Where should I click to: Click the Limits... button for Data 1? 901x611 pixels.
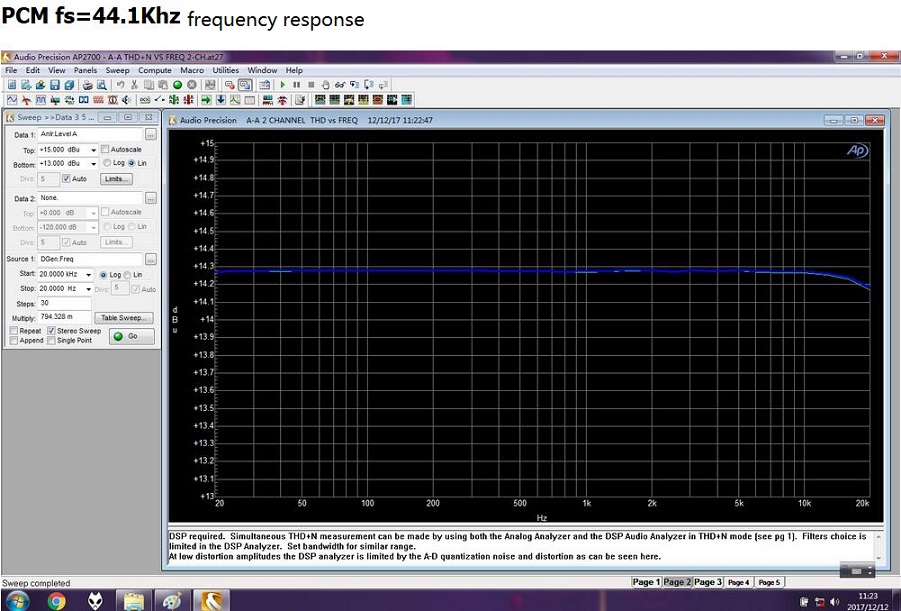[x=116, y=178]
